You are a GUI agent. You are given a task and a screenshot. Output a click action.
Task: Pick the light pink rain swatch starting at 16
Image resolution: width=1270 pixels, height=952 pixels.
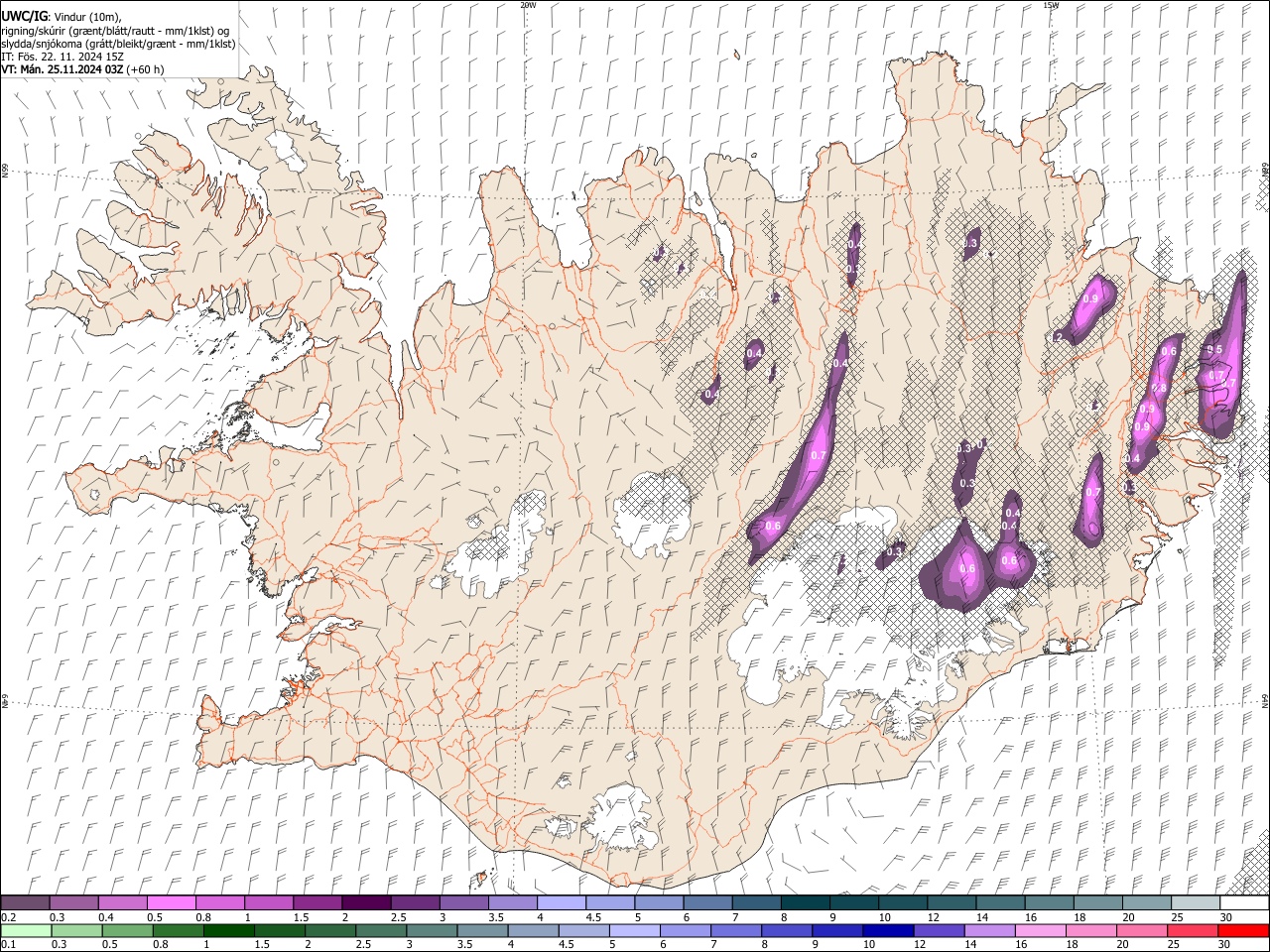pos(1040,931)
